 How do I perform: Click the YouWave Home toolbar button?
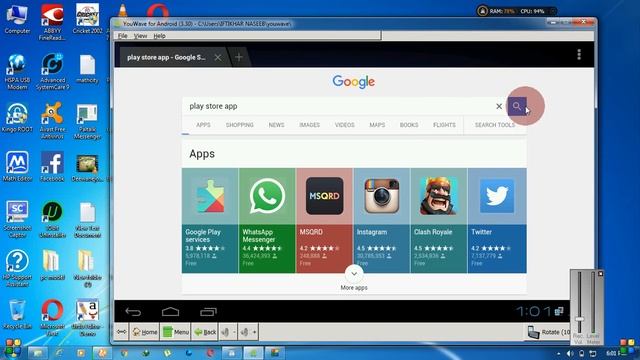(x=145, y=332)
